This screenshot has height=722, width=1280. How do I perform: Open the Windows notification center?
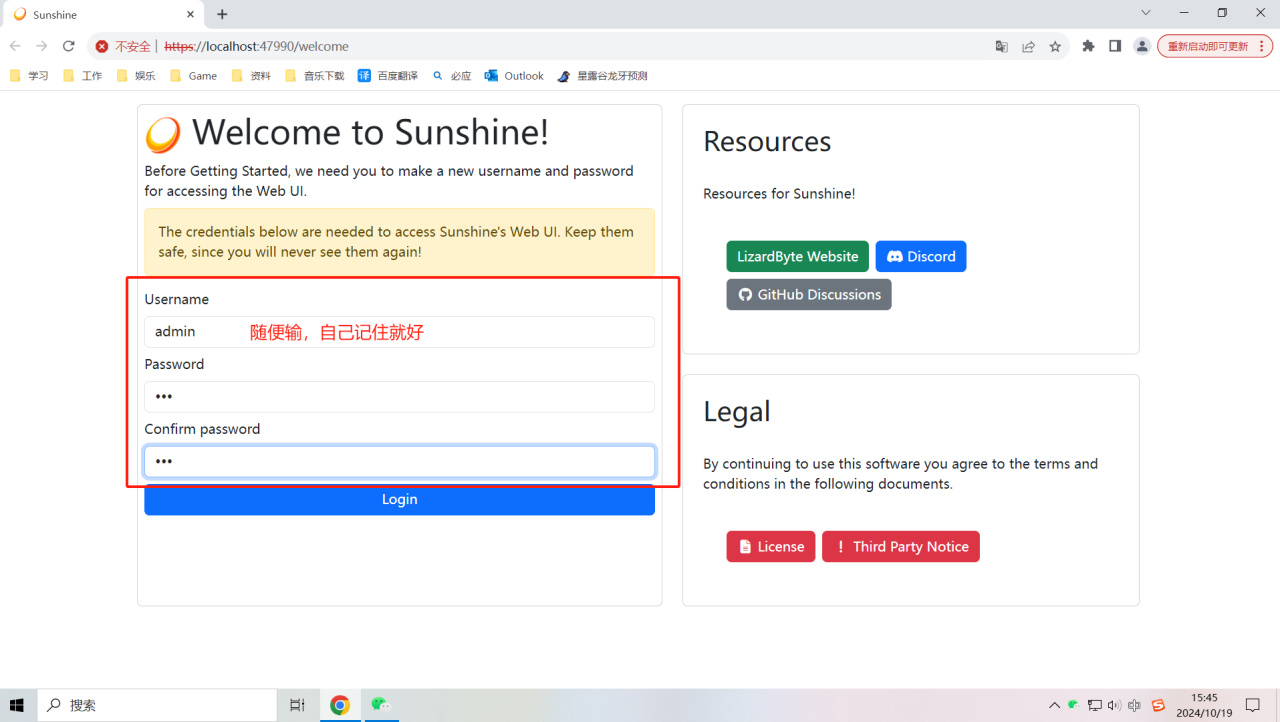1253,705
